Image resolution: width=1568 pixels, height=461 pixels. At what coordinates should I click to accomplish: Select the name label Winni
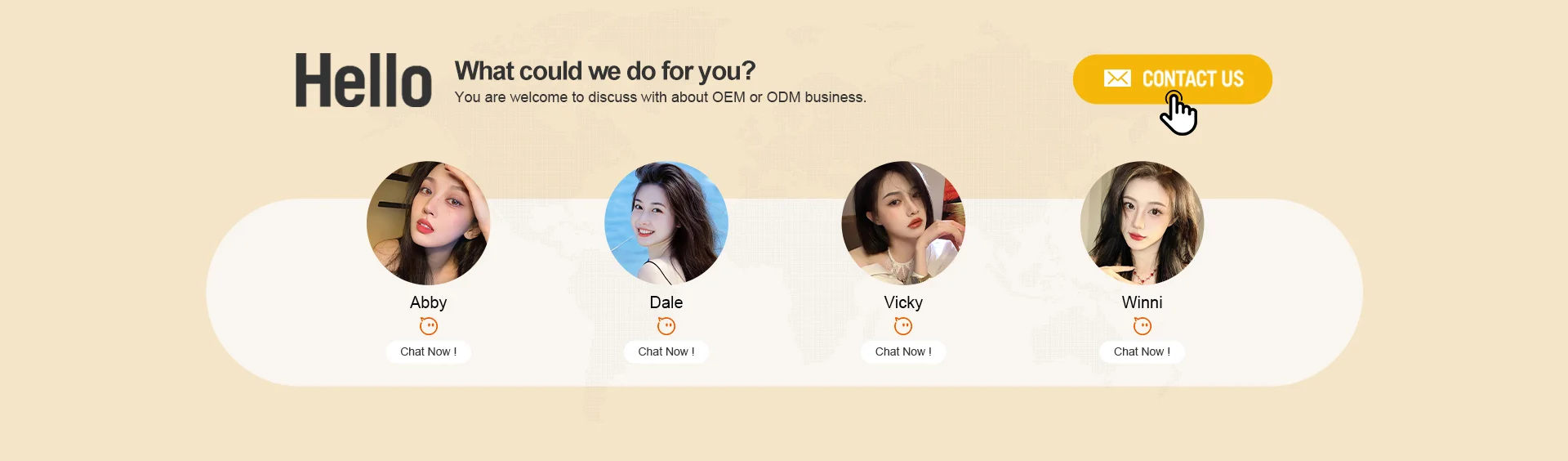coord(1142,302)
